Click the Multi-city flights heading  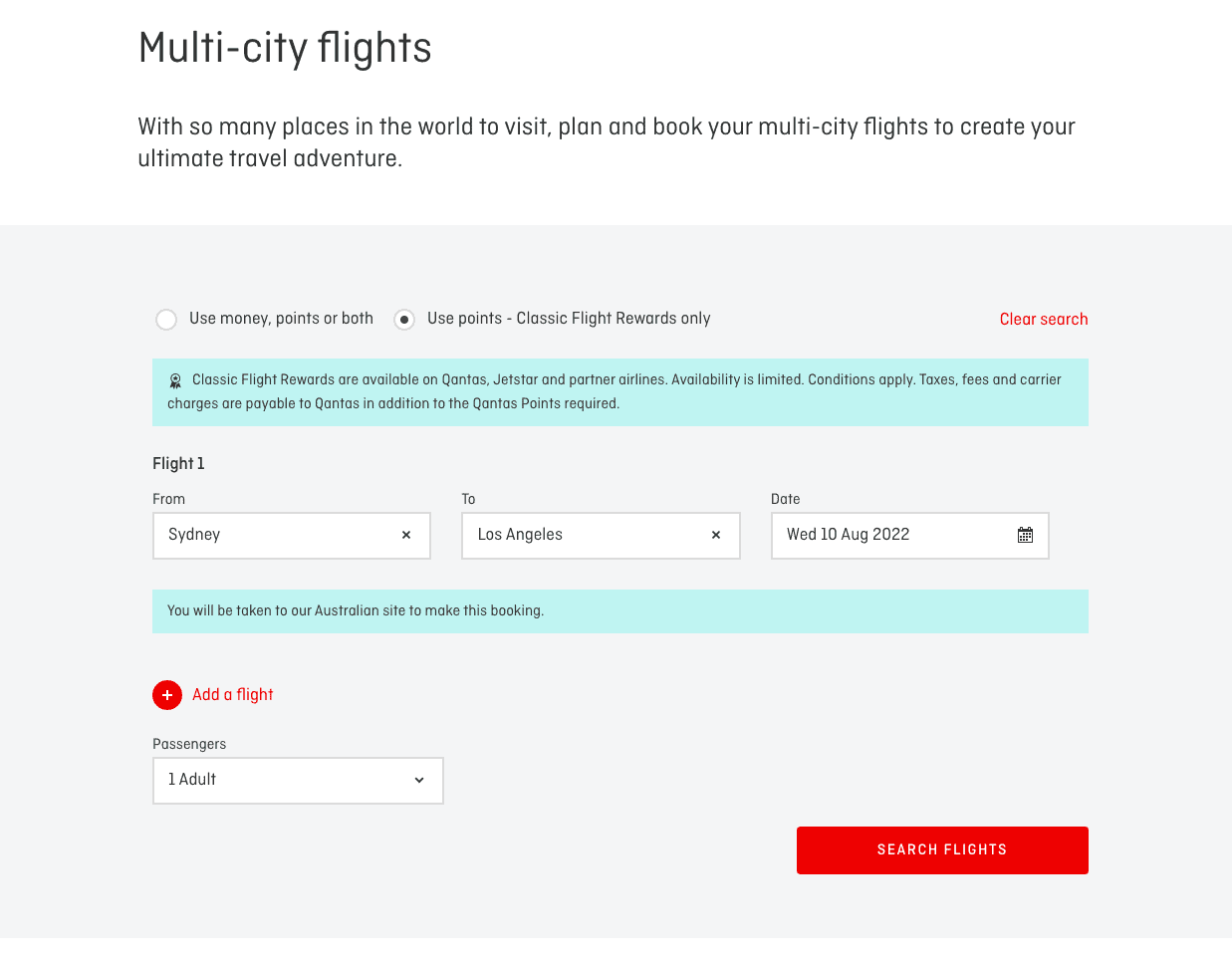(x=285, y=48)
